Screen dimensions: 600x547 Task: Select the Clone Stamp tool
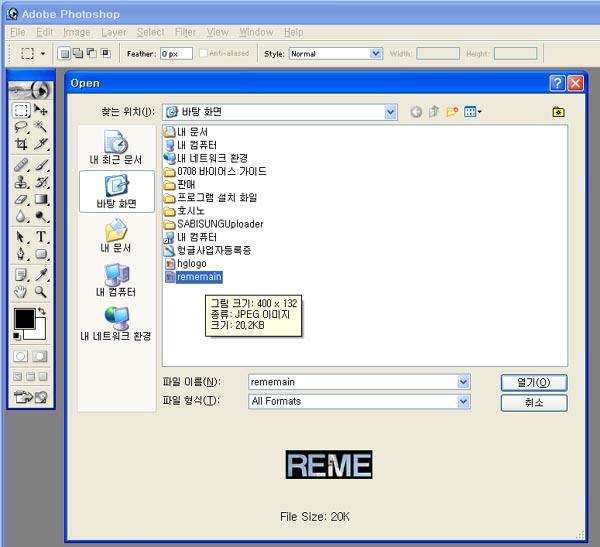click(21, 182)
